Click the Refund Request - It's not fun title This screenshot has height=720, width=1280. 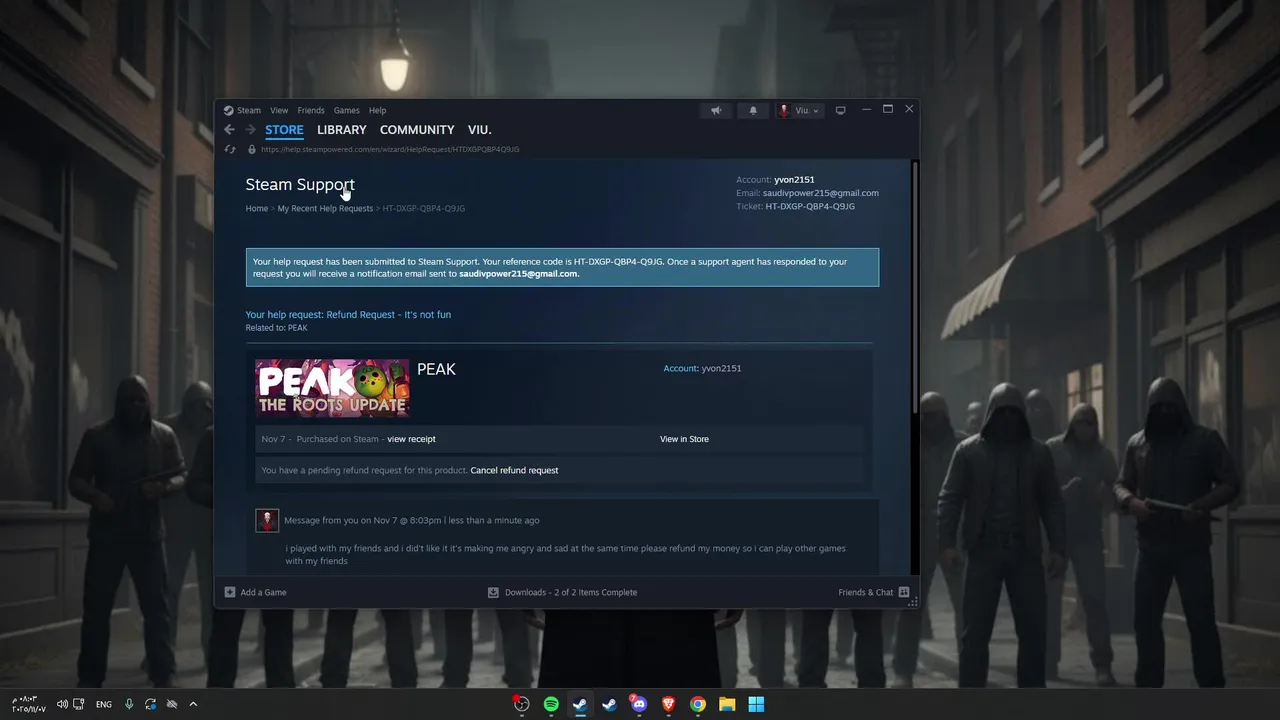click(x=388, y=314)
